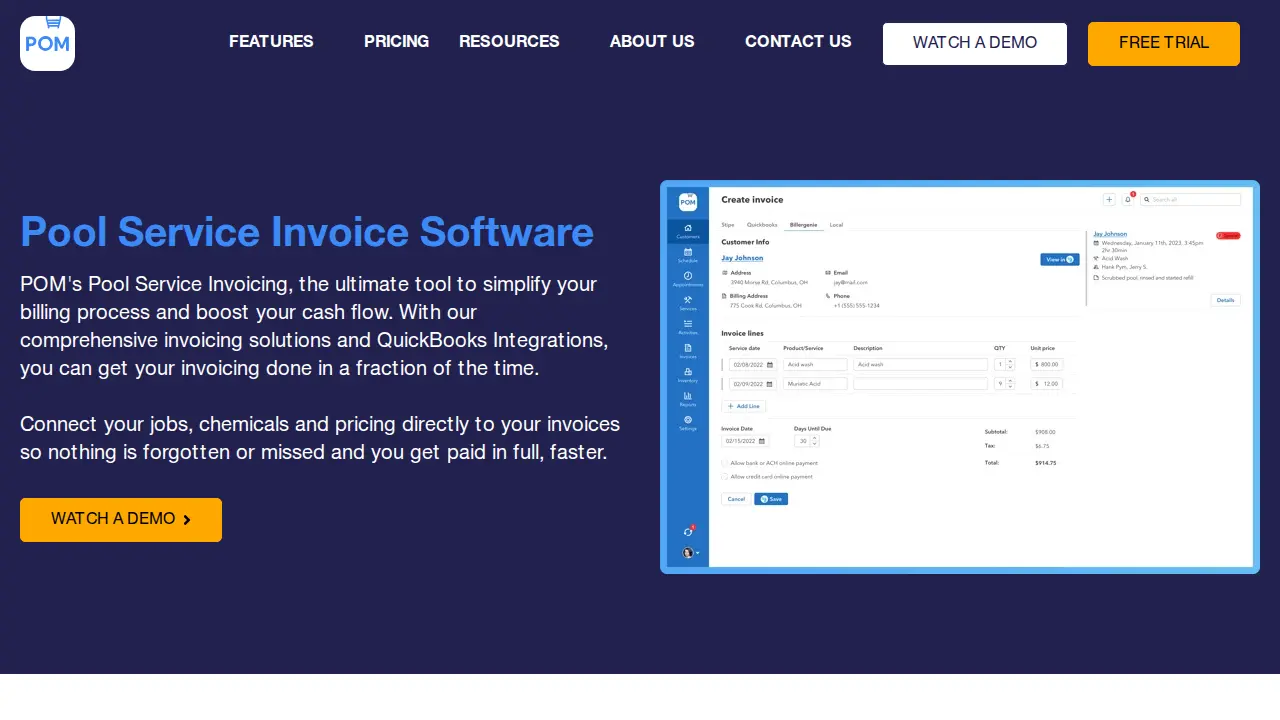Click the 800.00 unit price field
This screenshot has width=1280, height=720.
click(1046, 365)
